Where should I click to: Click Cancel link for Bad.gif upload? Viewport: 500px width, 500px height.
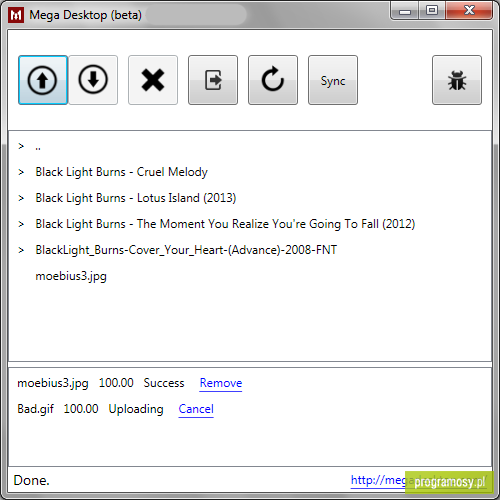[196, 409]
